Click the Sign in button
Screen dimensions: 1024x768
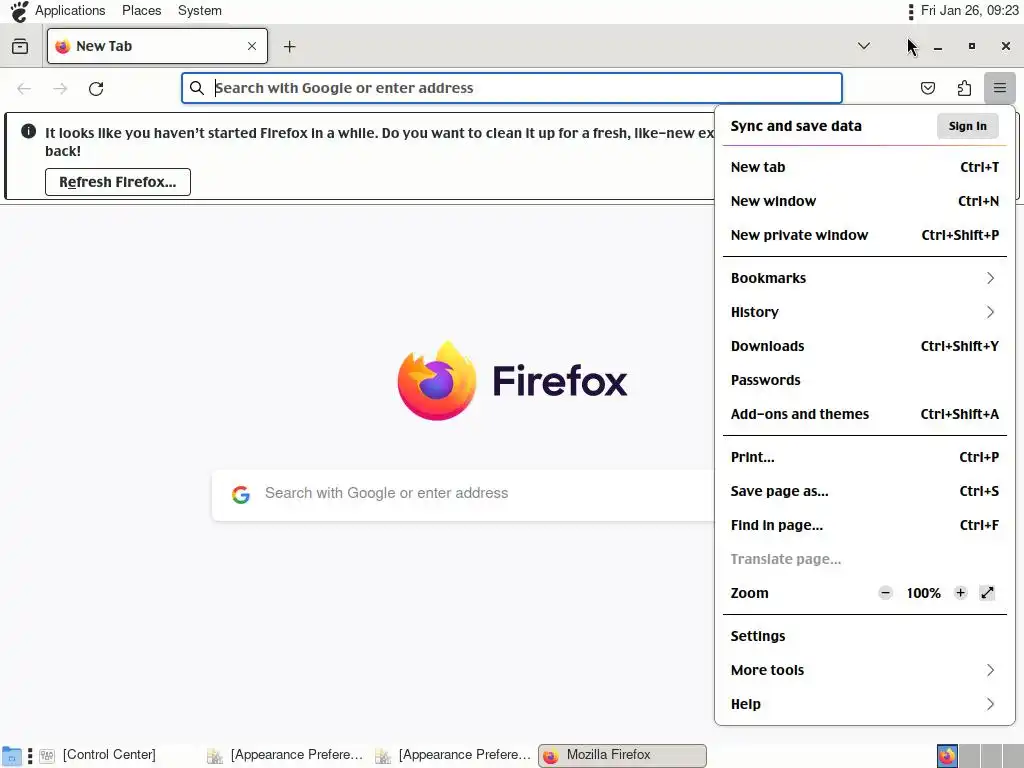coord(967,126)
